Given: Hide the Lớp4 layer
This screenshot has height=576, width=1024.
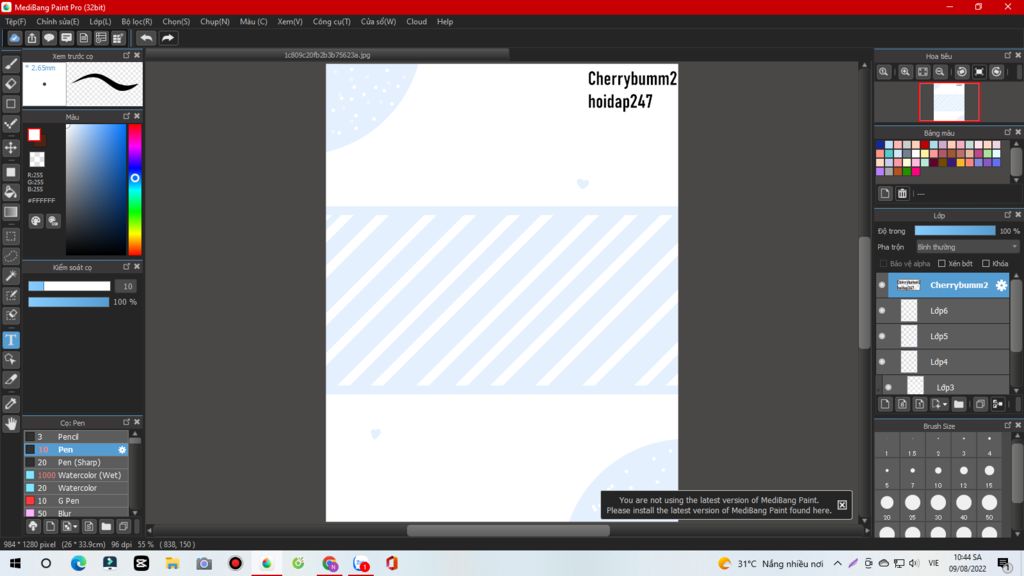Looking at the screenshot, I should [x=882, y=361].
